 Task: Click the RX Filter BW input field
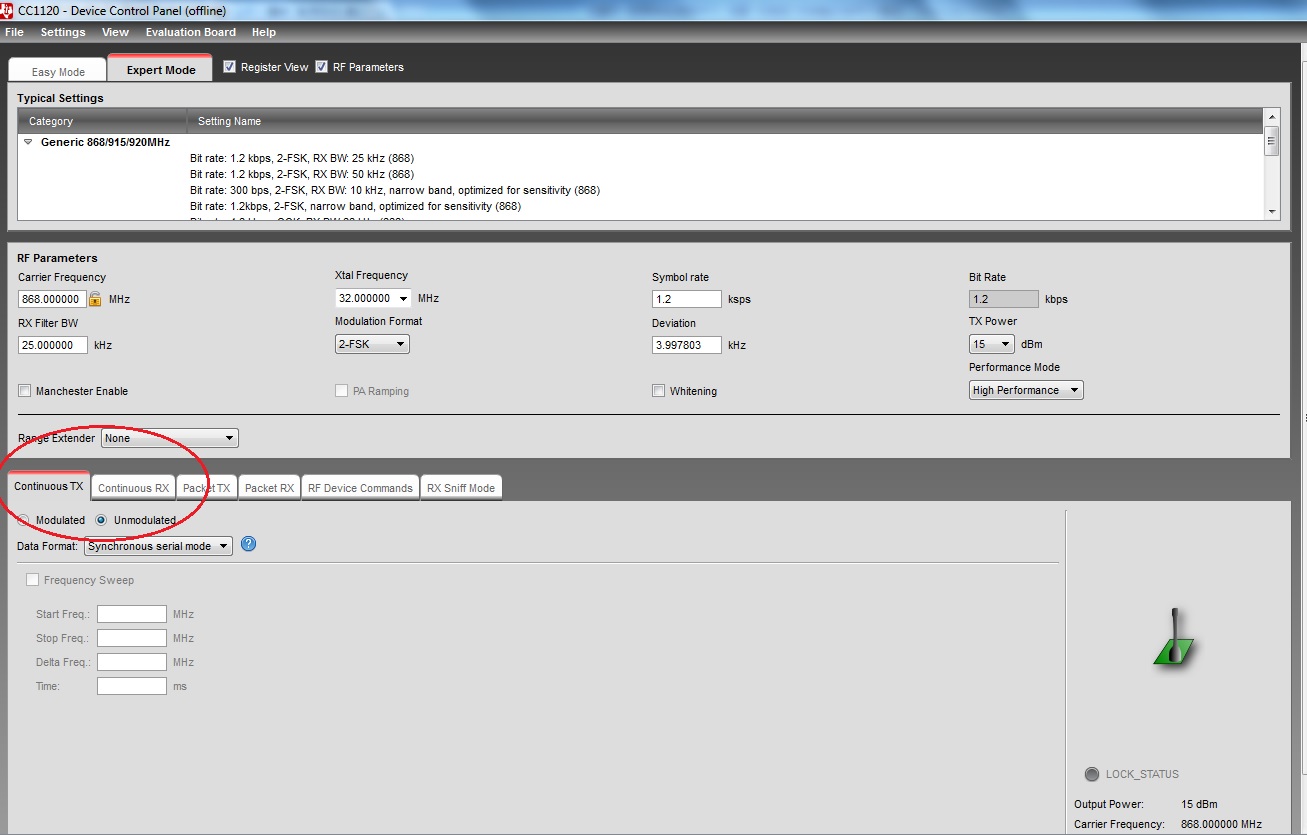[x=53, y=345]
